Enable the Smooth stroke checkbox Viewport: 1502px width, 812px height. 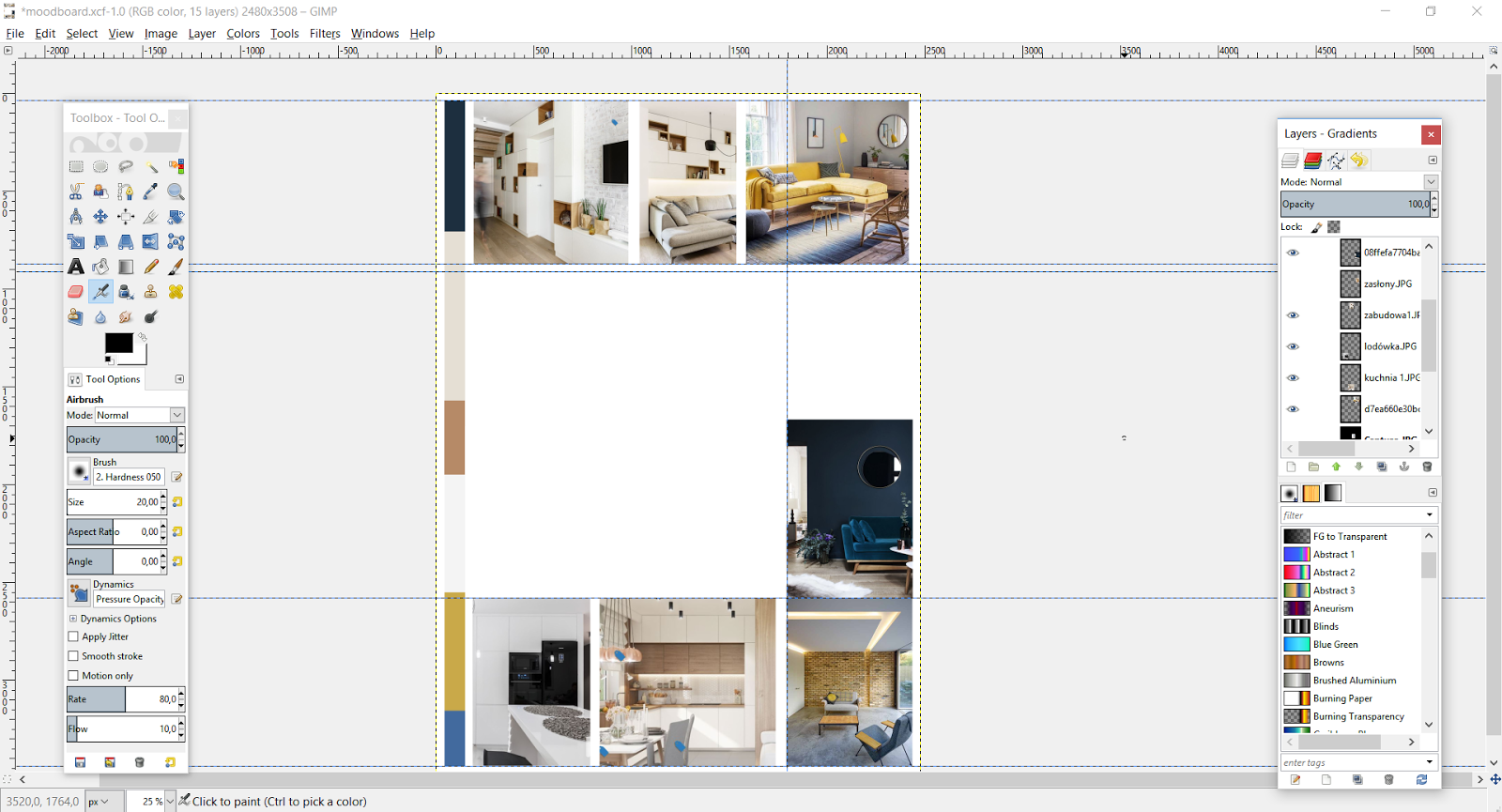pos(73,656)
